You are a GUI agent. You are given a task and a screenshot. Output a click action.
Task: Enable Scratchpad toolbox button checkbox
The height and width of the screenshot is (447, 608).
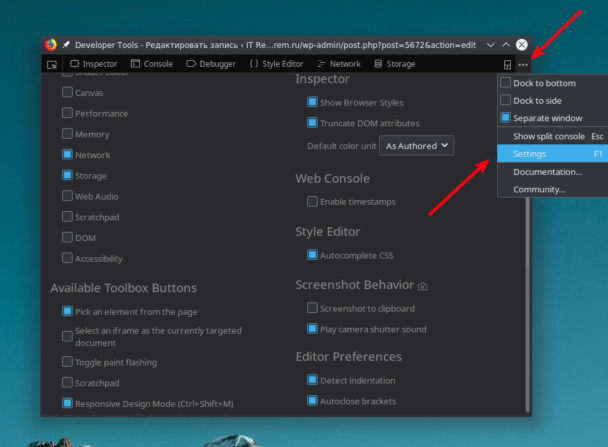click(67, 383)
